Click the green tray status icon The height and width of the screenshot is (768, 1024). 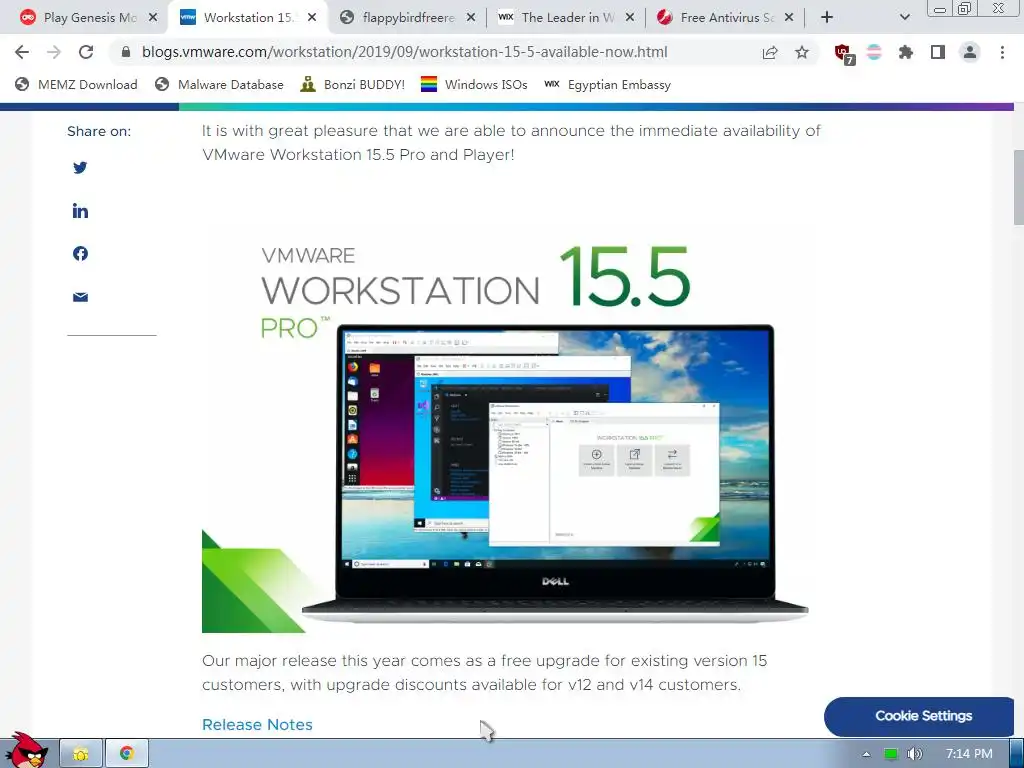(x=890, y=754)
